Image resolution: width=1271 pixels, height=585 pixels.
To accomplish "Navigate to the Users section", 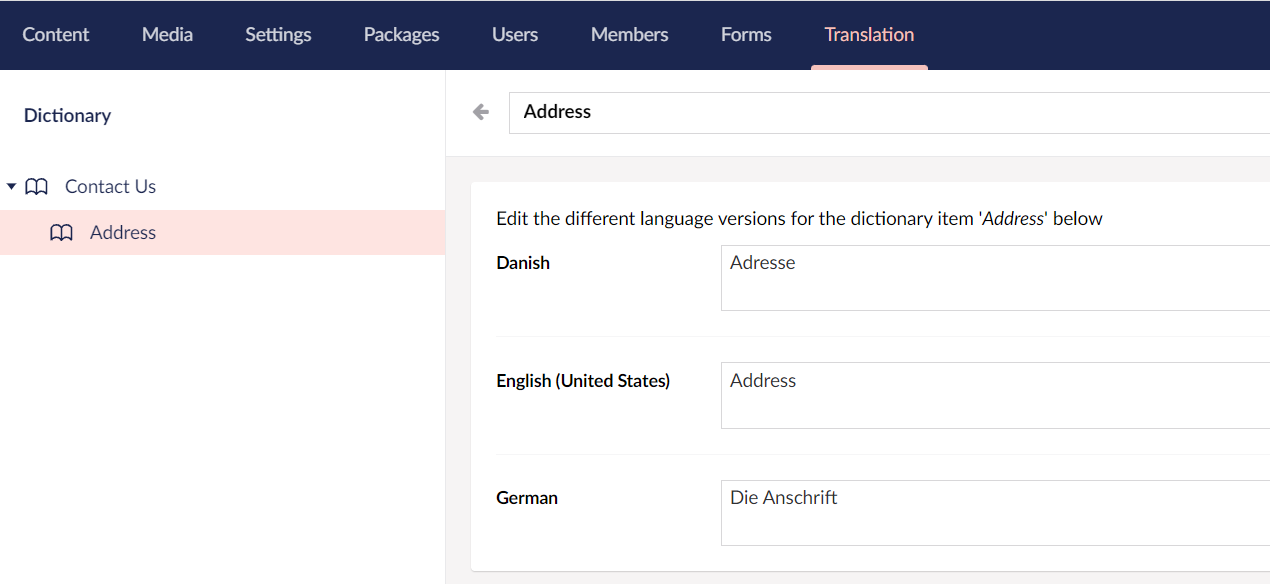I will coord(515,35).
